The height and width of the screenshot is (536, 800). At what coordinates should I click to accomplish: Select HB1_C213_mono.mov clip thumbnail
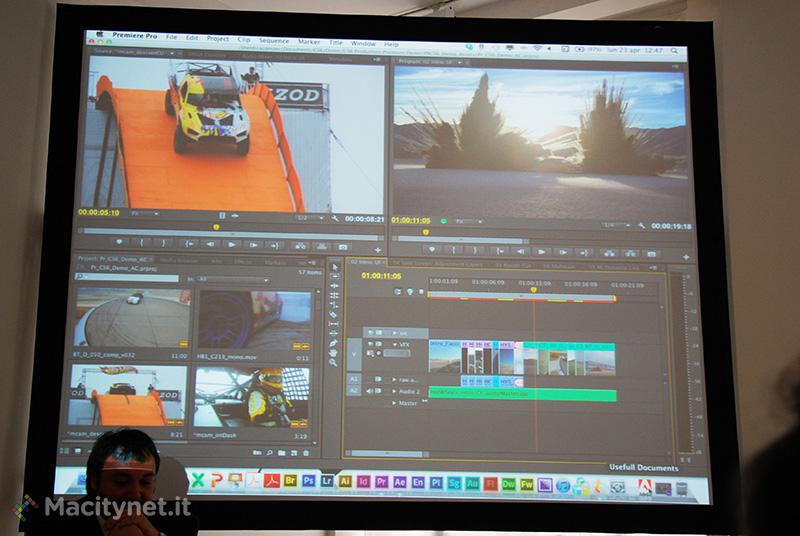point(254,320)
